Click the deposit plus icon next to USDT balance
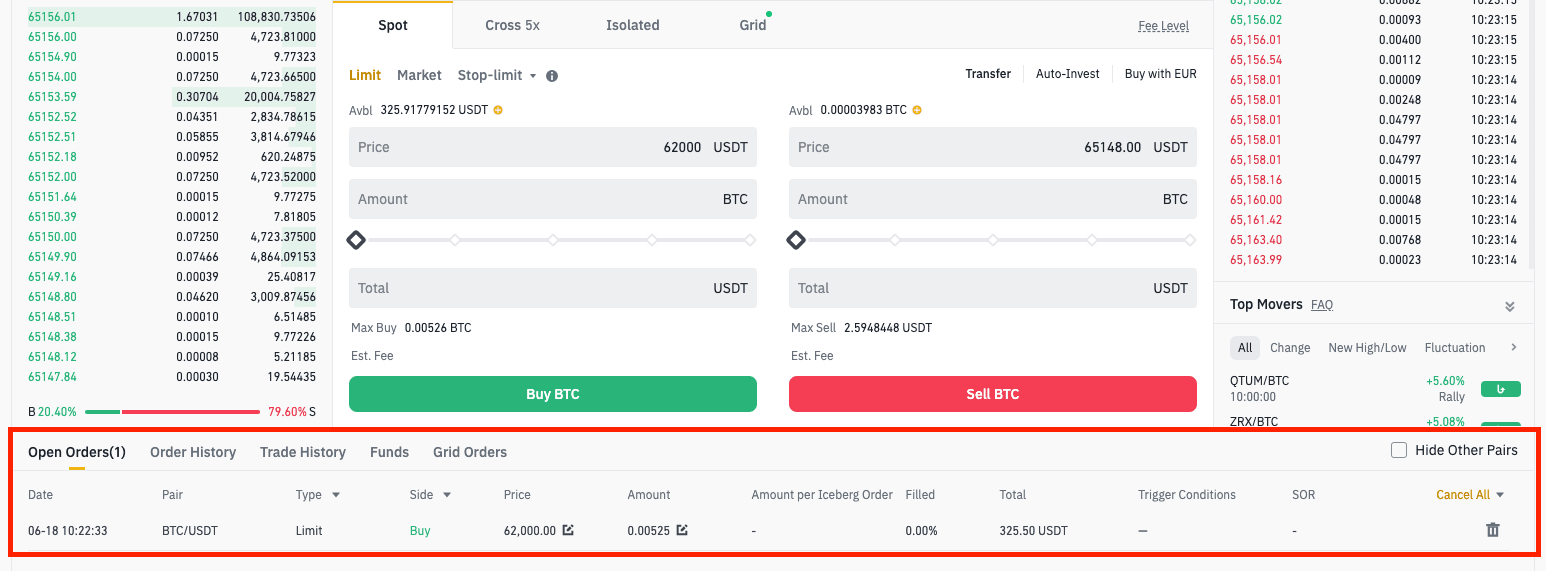Image resolution: width=1546 pixels, height=571 pixels. point(498,110)
